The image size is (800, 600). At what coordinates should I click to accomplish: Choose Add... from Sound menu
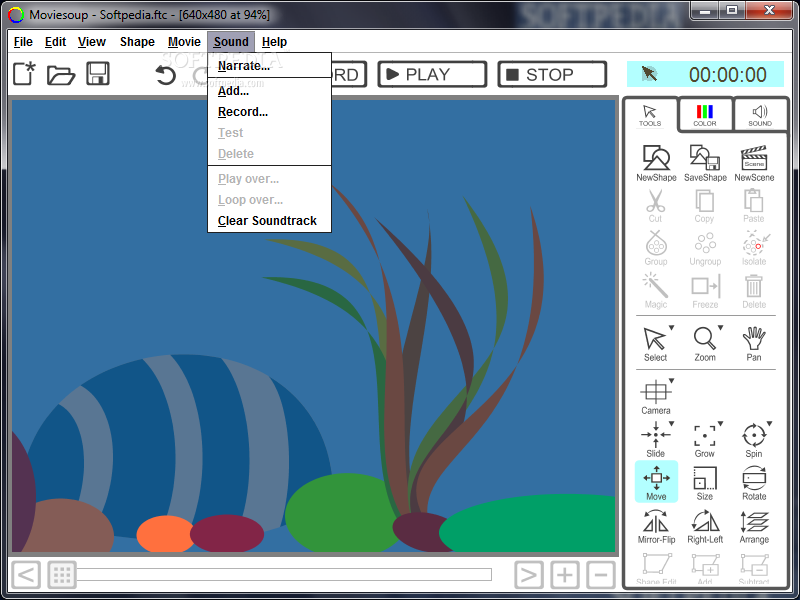[x=269, y=91]
